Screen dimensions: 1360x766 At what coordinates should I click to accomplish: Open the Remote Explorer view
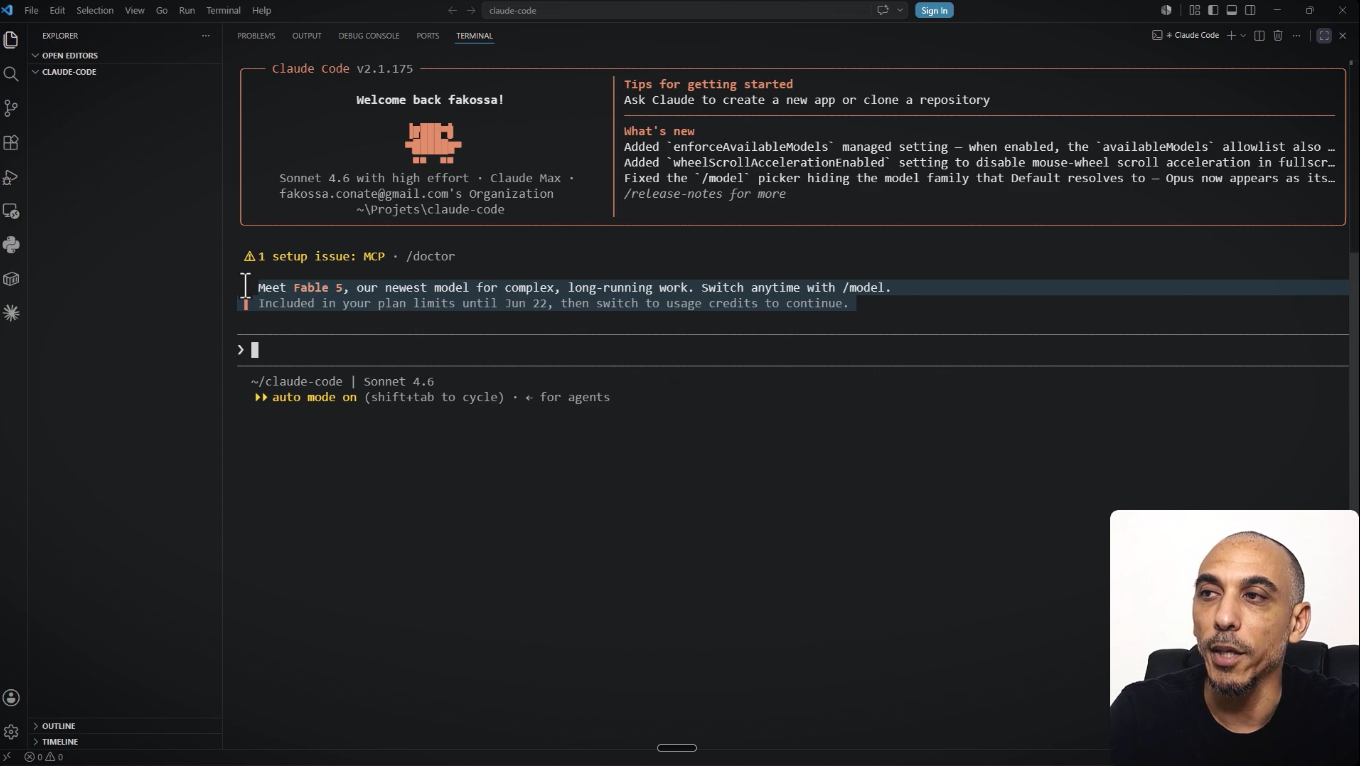click(11, 211)
